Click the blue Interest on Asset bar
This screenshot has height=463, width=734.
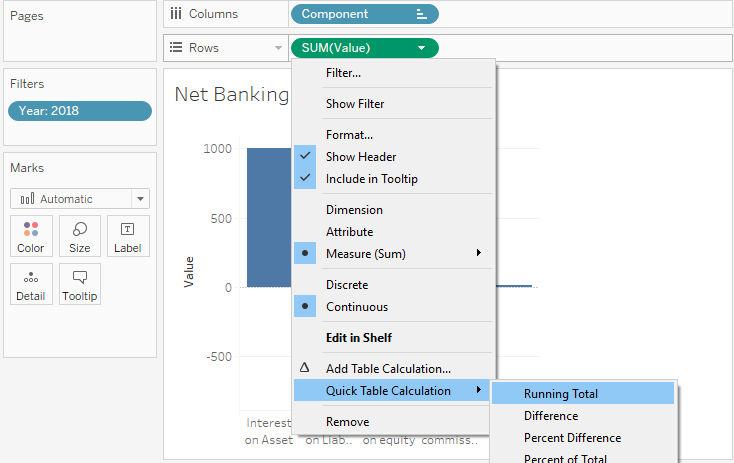point(269,218)
